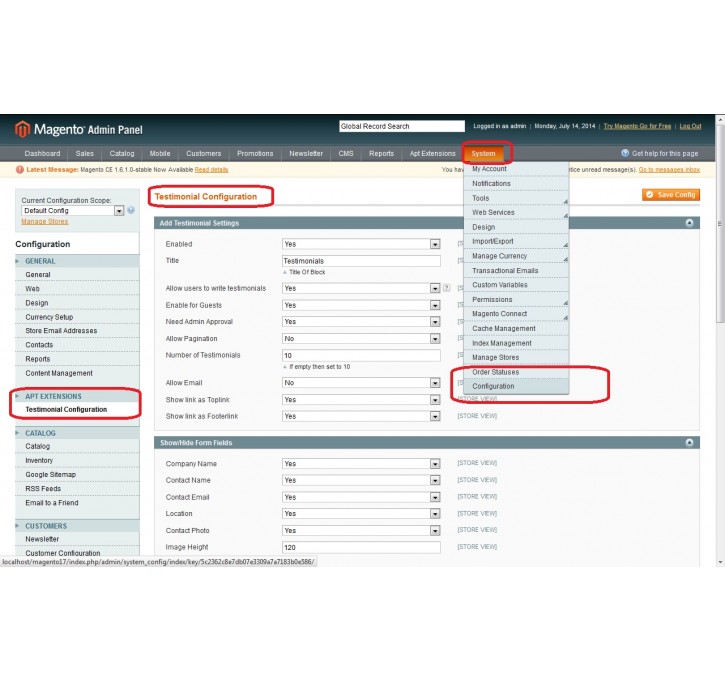This screenshot has width=725, height=680.
Task: Follow the Manage Stores link under scope
Action: (44, 222)
